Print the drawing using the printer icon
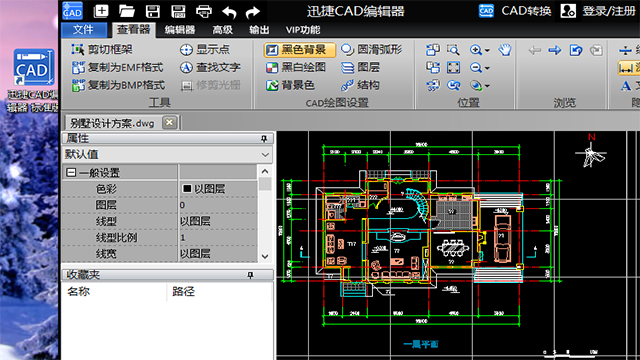The height and width of the screenshot is (360, 640). 204,11
